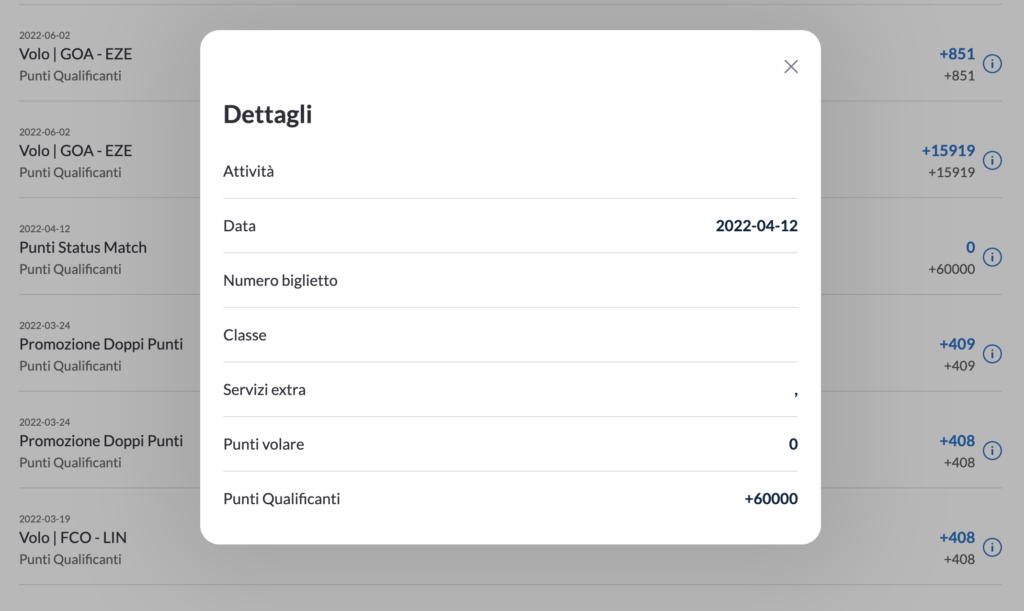Click the Punti volare value 0 in dialog
Image resolution: width=1024 pixels, height=611 pixels.
tap(793, 444)
